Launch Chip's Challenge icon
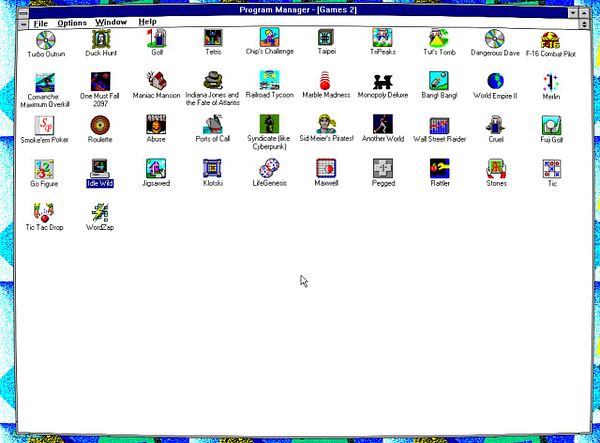 (269, 37)
